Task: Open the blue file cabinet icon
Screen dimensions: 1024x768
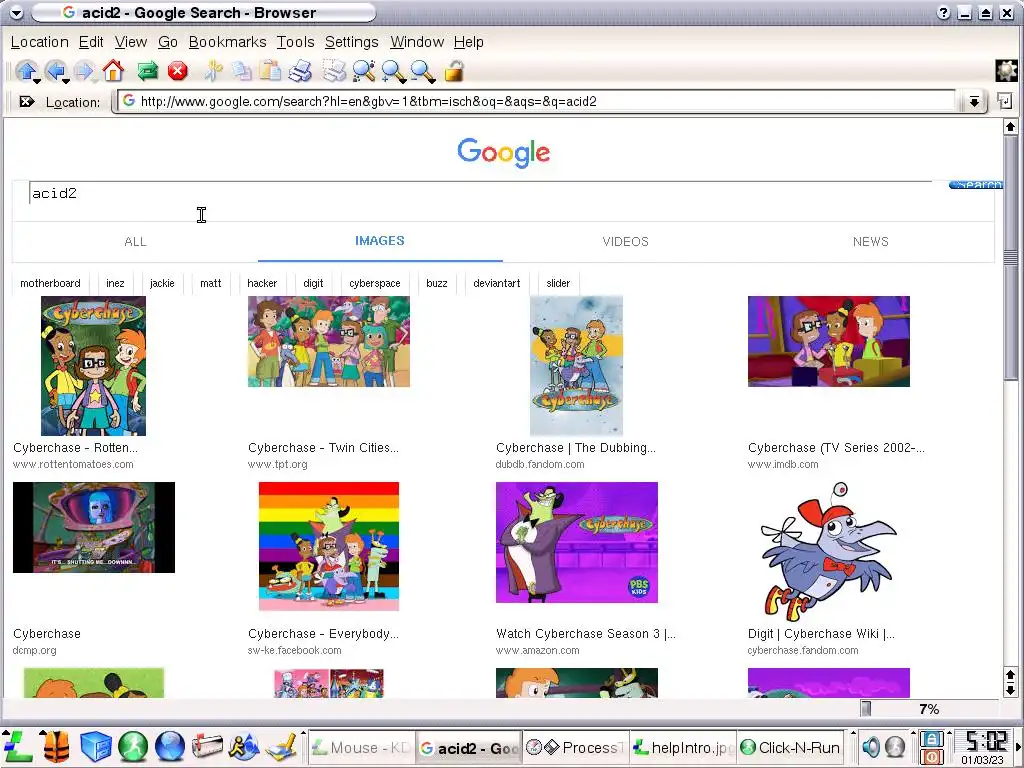Action: click(96, 746)
